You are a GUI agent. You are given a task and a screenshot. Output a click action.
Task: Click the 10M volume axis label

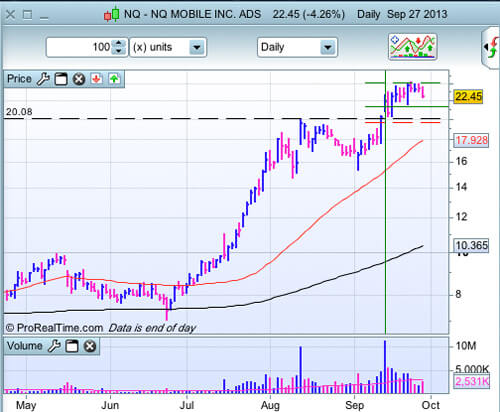click(466, 346)
